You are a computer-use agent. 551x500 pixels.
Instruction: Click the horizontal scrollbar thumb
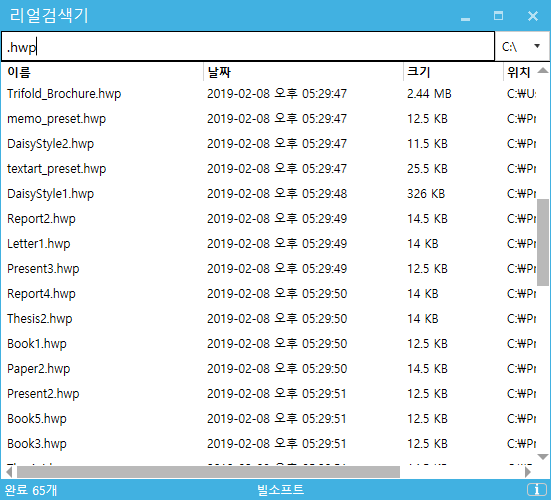[x=208, y=472]
